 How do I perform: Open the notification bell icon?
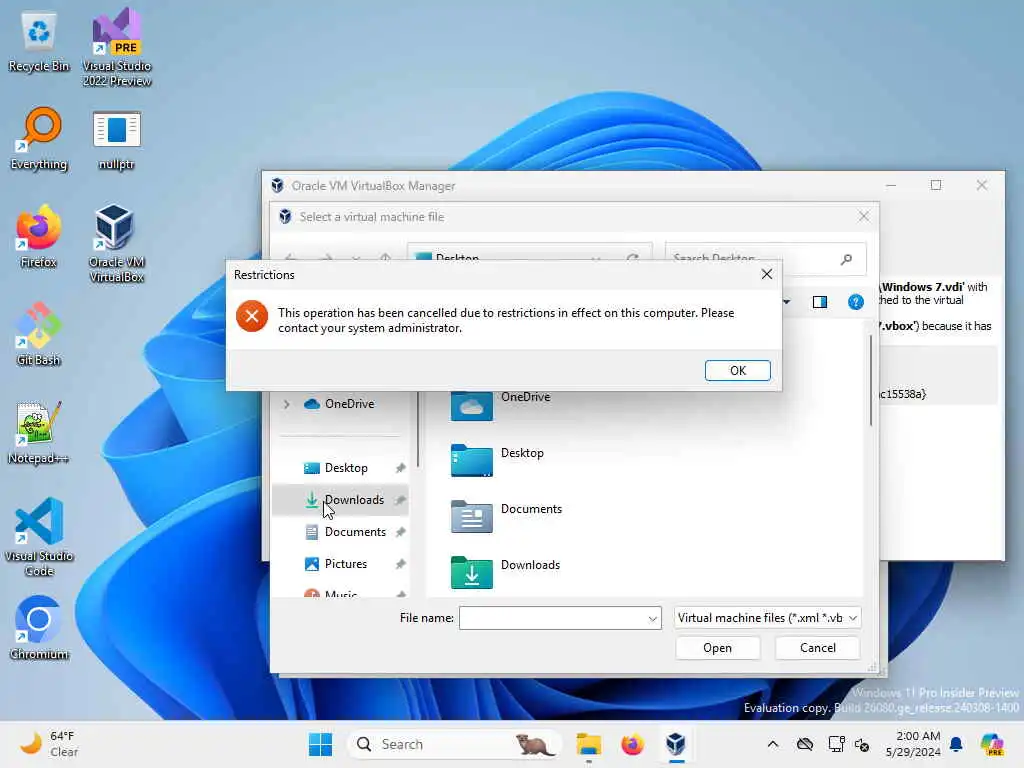[956, 744]
